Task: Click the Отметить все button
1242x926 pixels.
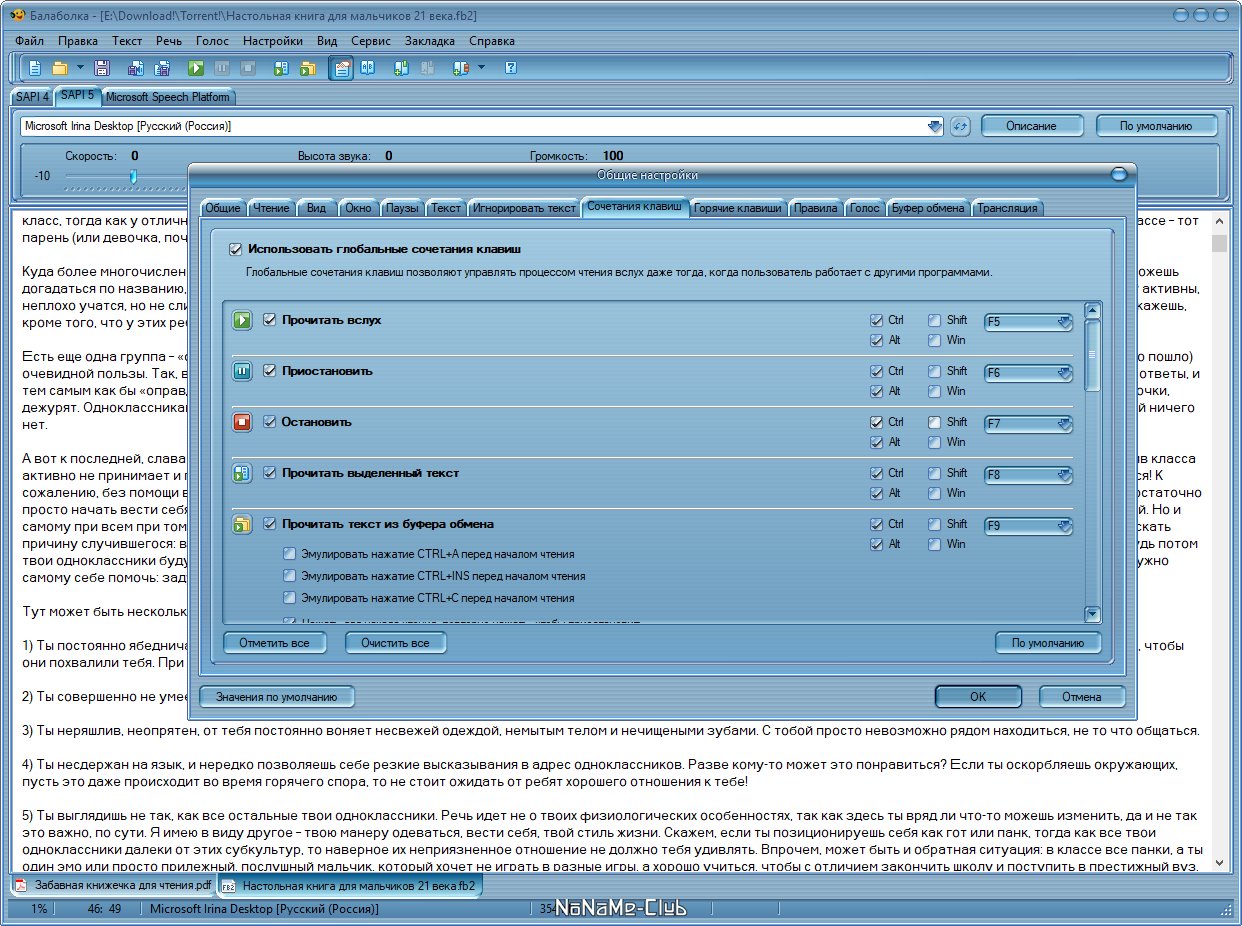Action: click(x=275, y=643)
